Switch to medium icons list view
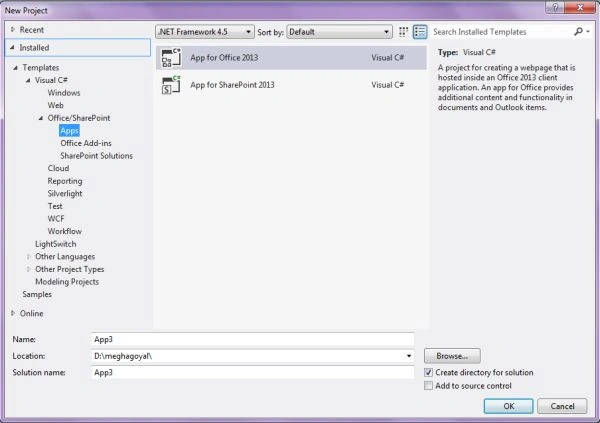The width and height of the screenshot is (600, 423). click(420, 32)
